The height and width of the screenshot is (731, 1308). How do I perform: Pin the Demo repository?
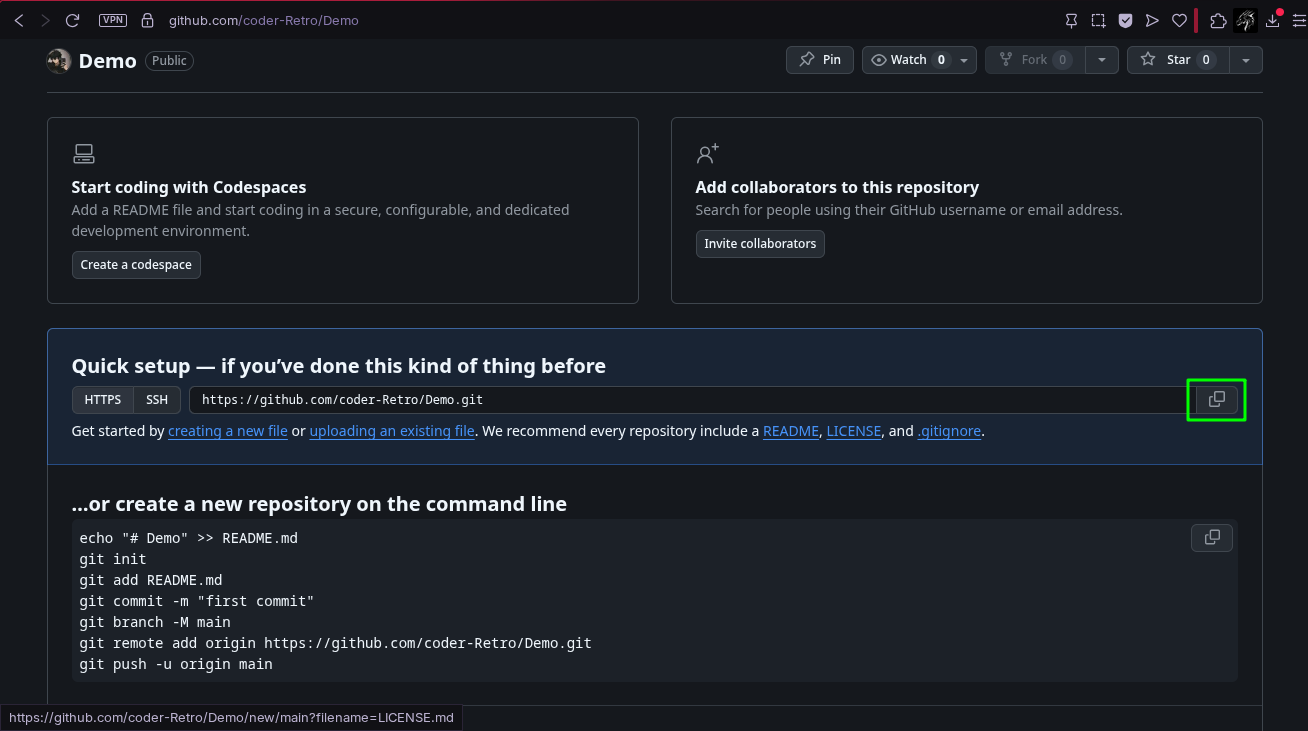(x=819, y=60)
